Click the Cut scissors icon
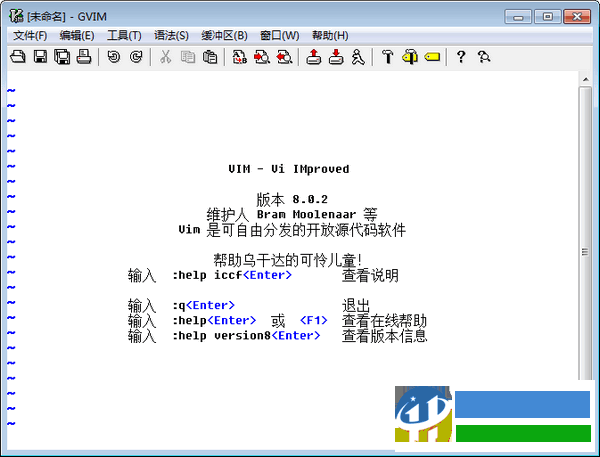600x457 pixels. click(165, 57)
